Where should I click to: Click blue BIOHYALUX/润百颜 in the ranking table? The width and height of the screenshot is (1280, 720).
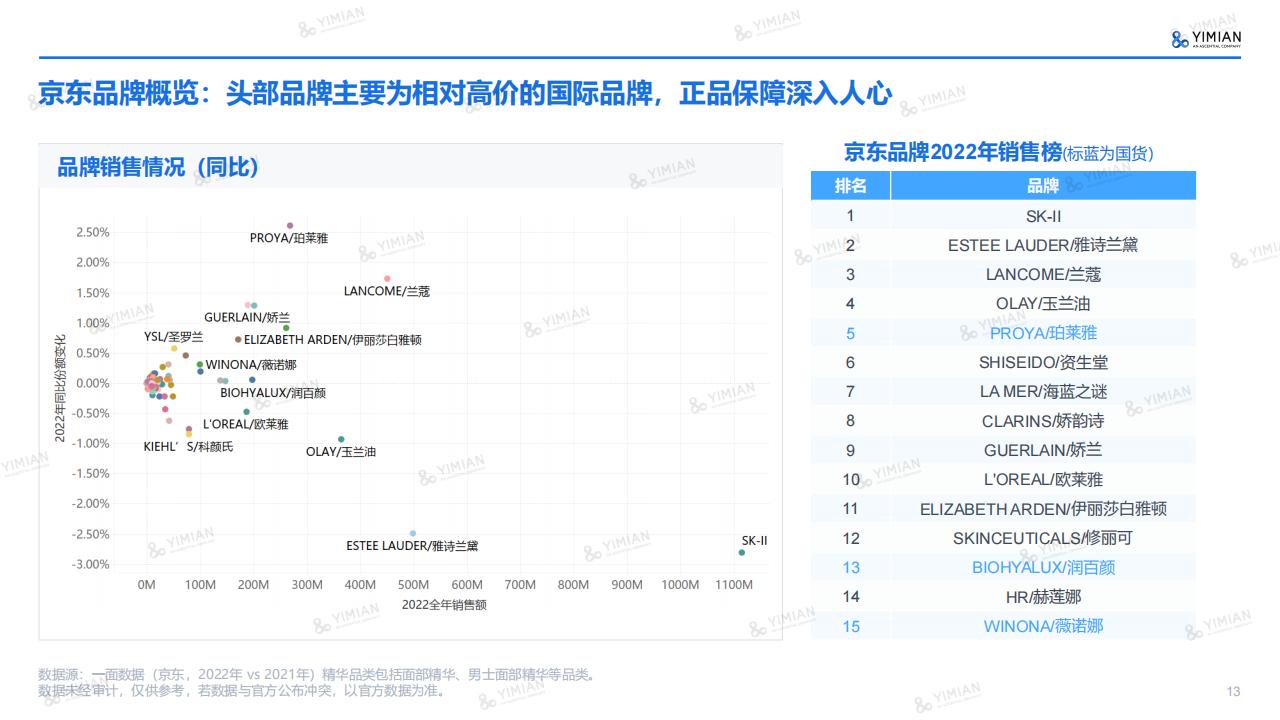coord(1043,568)
